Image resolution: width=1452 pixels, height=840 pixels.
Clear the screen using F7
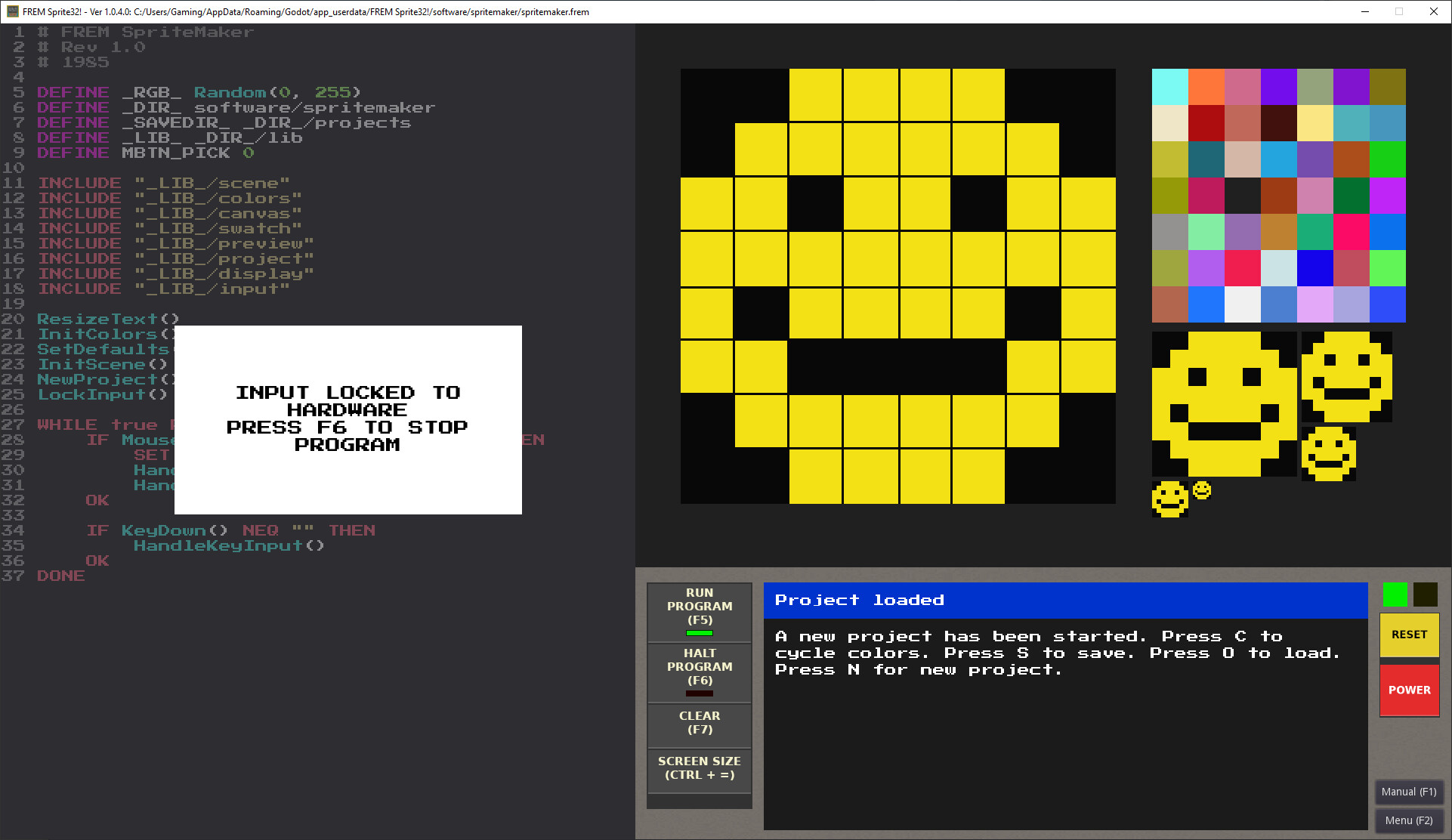(699, 724)
